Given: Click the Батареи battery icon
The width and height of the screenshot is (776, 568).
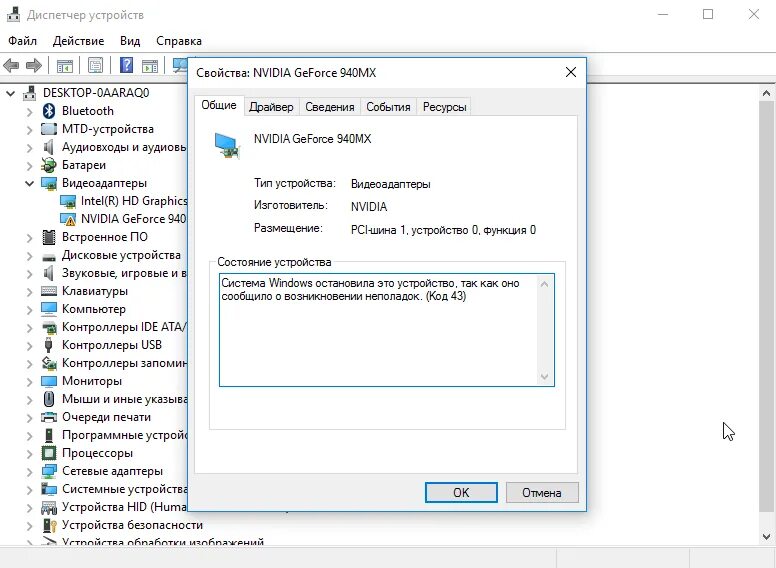Looking at the screenshot, I should click(x=48, y=165).
